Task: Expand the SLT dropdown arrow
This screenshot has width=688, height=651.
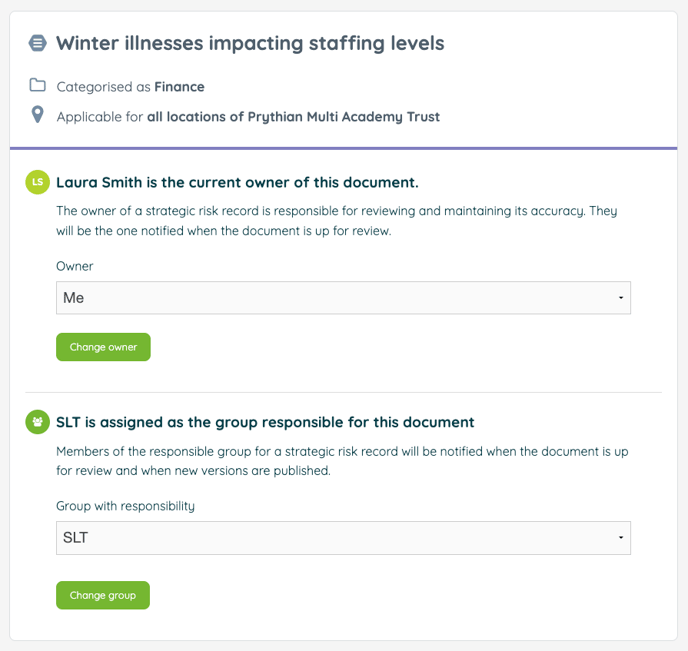Action: click(621, 538)
